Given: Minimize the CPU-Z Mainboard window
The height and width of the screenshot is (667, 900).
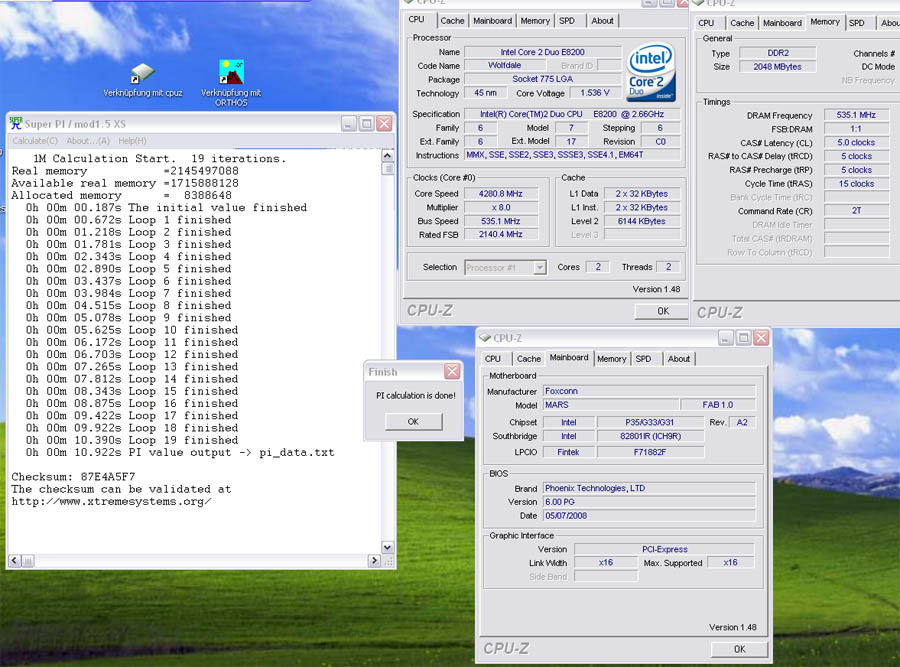Looking at the screenshot, I should click(x=726, y=338).
